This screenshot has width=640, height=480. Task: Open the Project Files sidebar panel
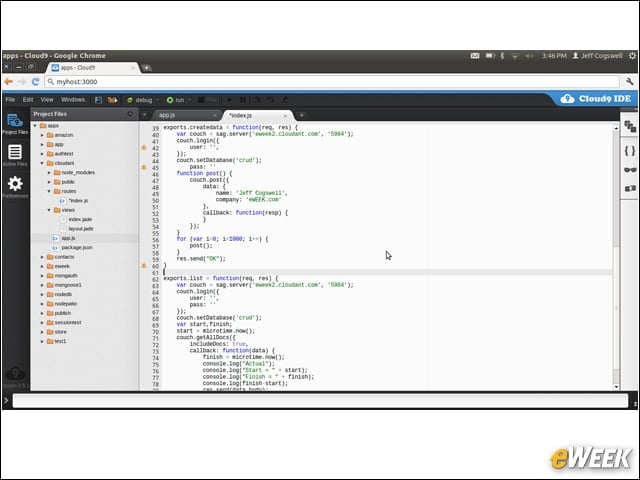click(x=15, y=124)
